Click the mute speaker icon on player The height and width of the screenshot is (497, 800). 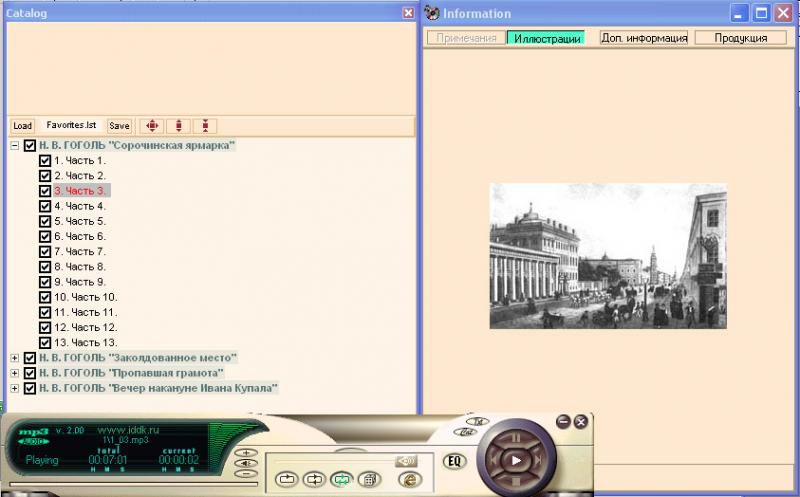click(406, 461)
